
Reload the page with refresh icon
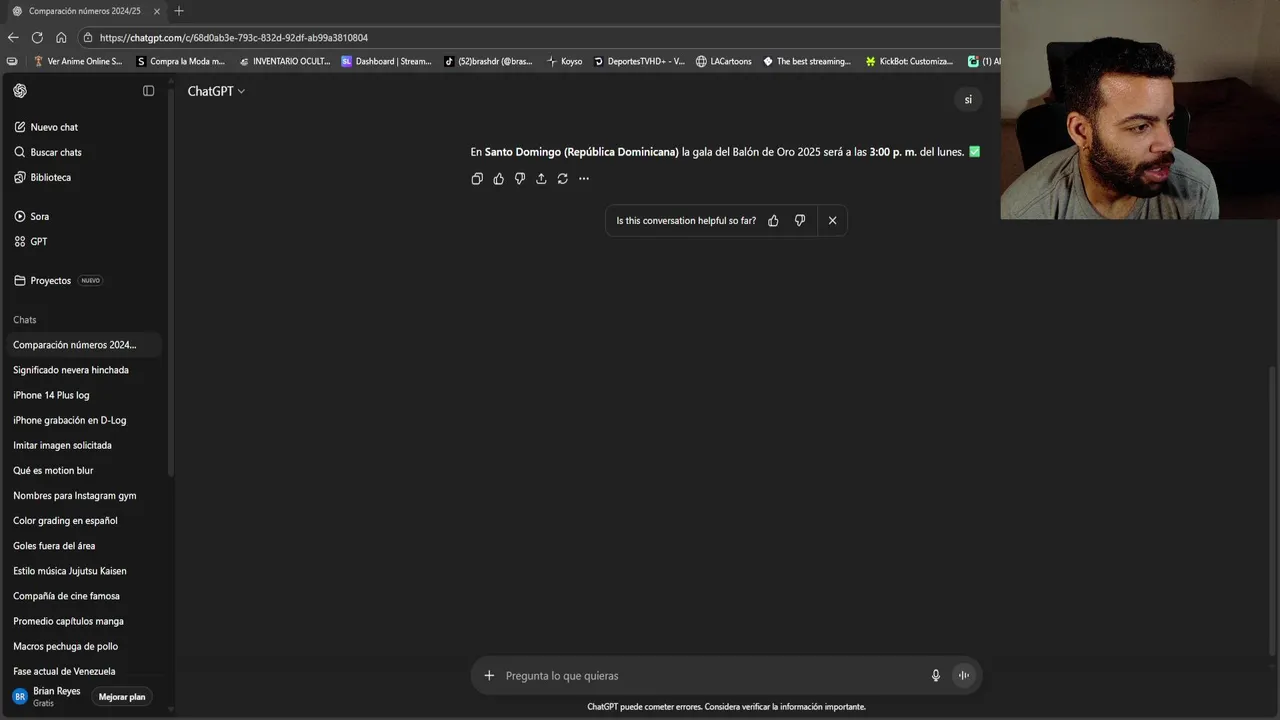(x=37, y=38)
